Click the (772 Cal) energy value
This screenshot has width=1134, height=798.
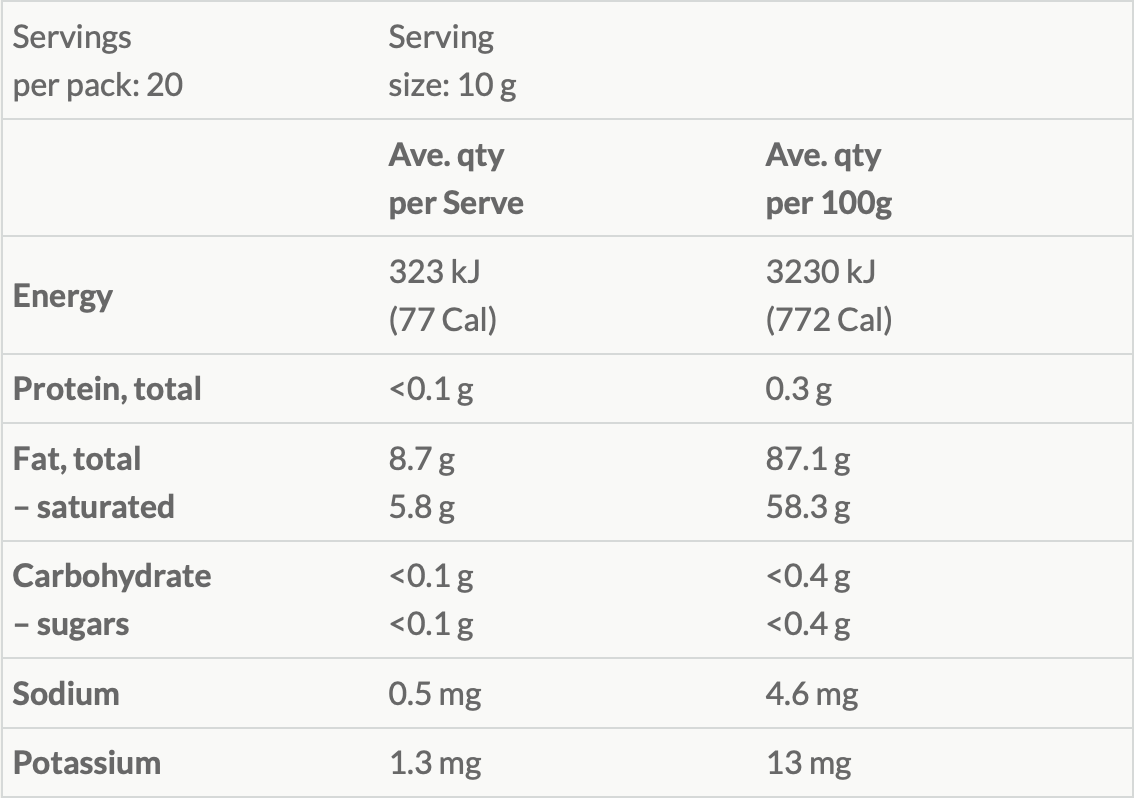829,320
